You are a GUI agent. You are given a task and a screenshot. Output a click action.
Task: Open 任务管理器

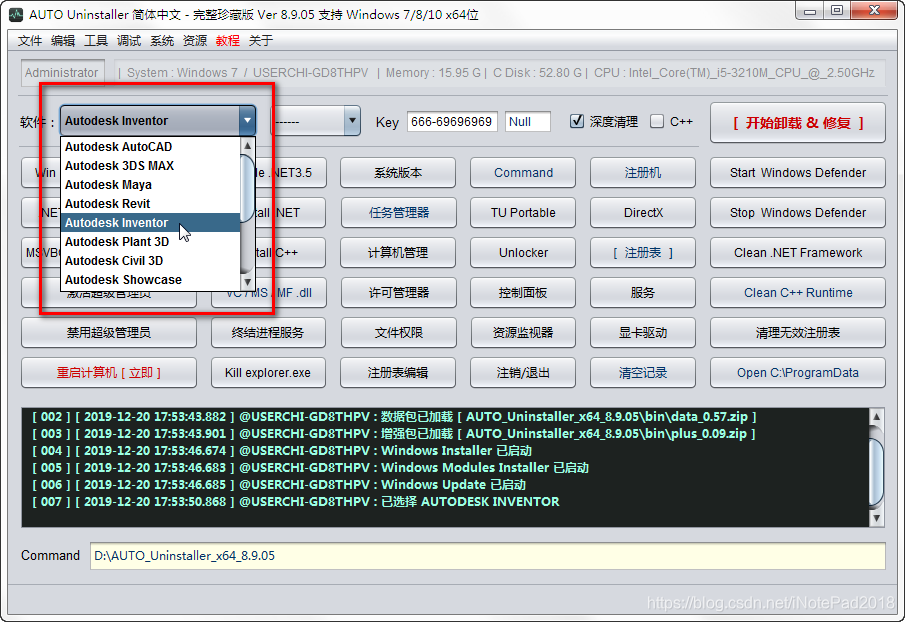coord(398,212)
